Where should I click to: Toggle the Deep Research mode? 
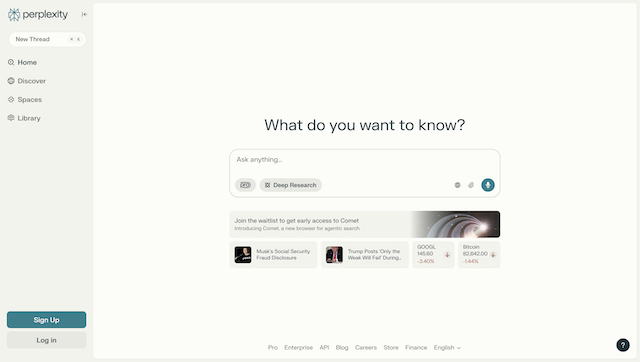(x=291, y=185)
